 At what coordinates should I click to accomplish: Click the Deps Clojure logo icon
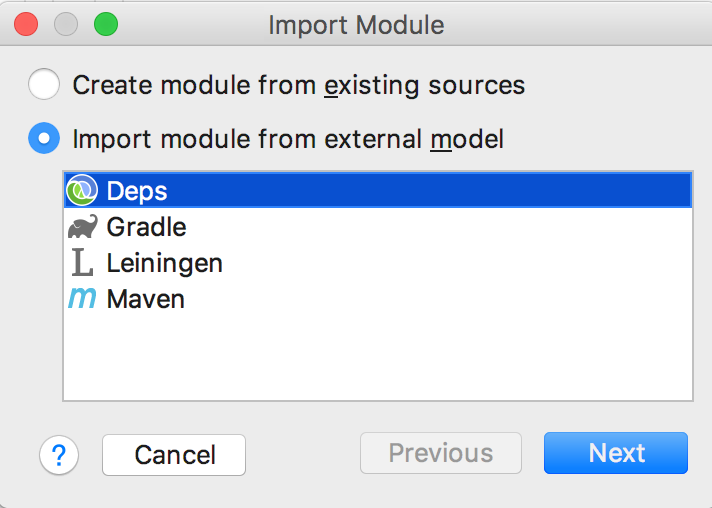82,190
